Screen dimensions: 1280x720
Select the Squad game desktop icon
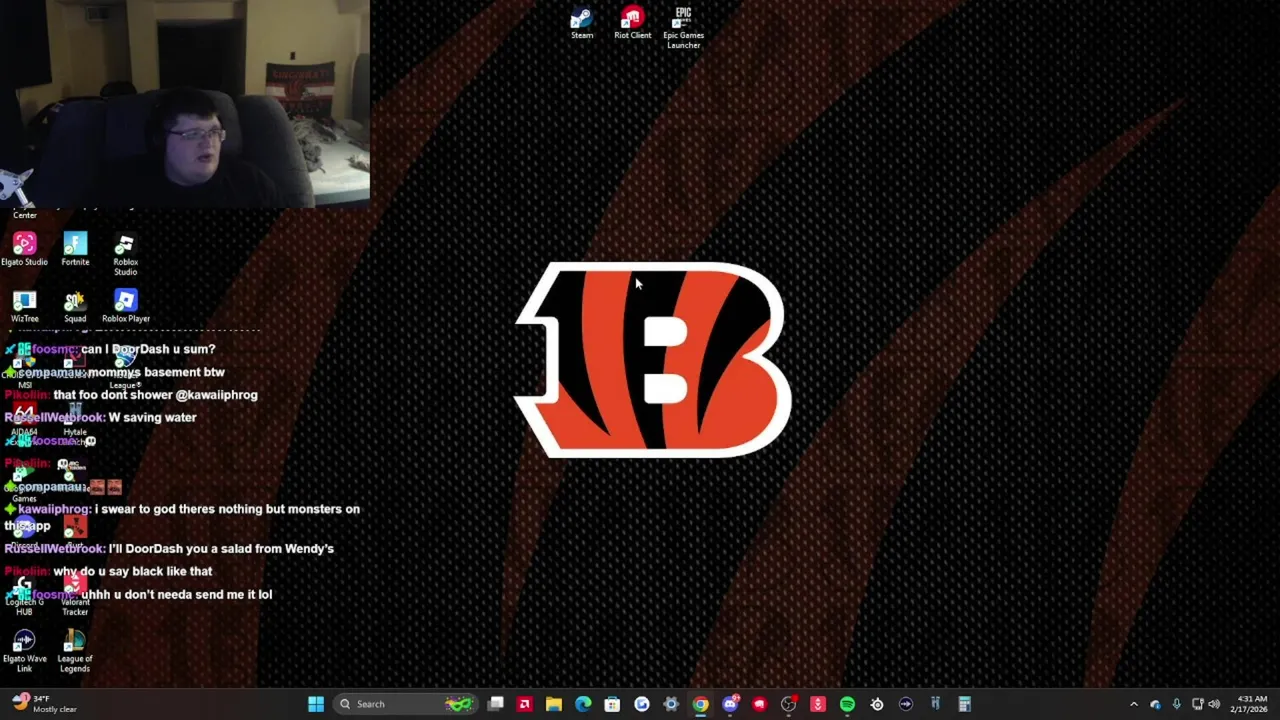75,307
